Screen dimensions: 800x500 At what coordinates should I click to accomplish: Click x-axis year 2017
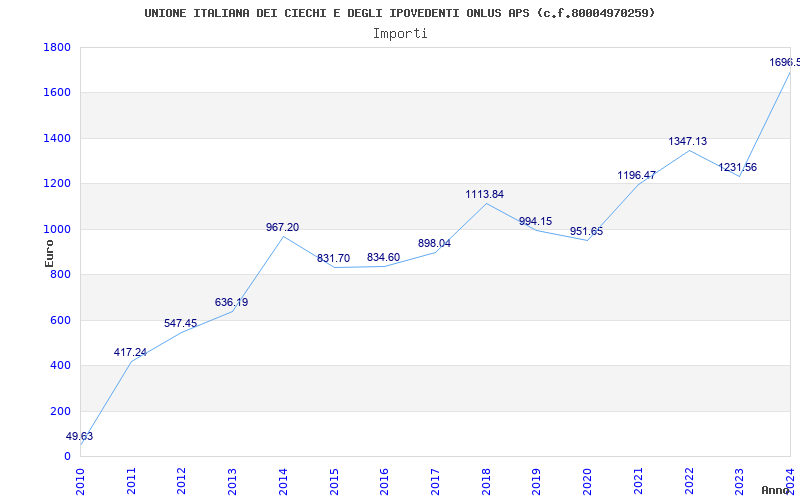(435, 481)
